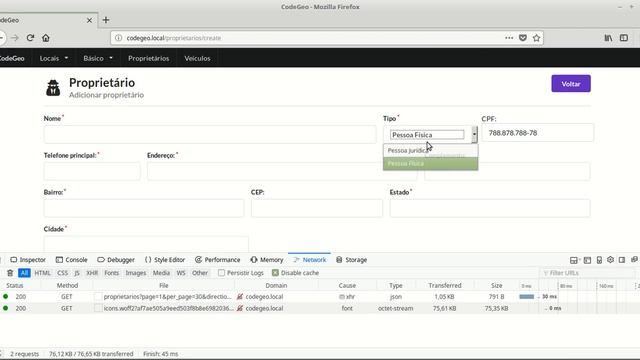
Task: Go to the Firefox home page icon
Action: point(46,38)
